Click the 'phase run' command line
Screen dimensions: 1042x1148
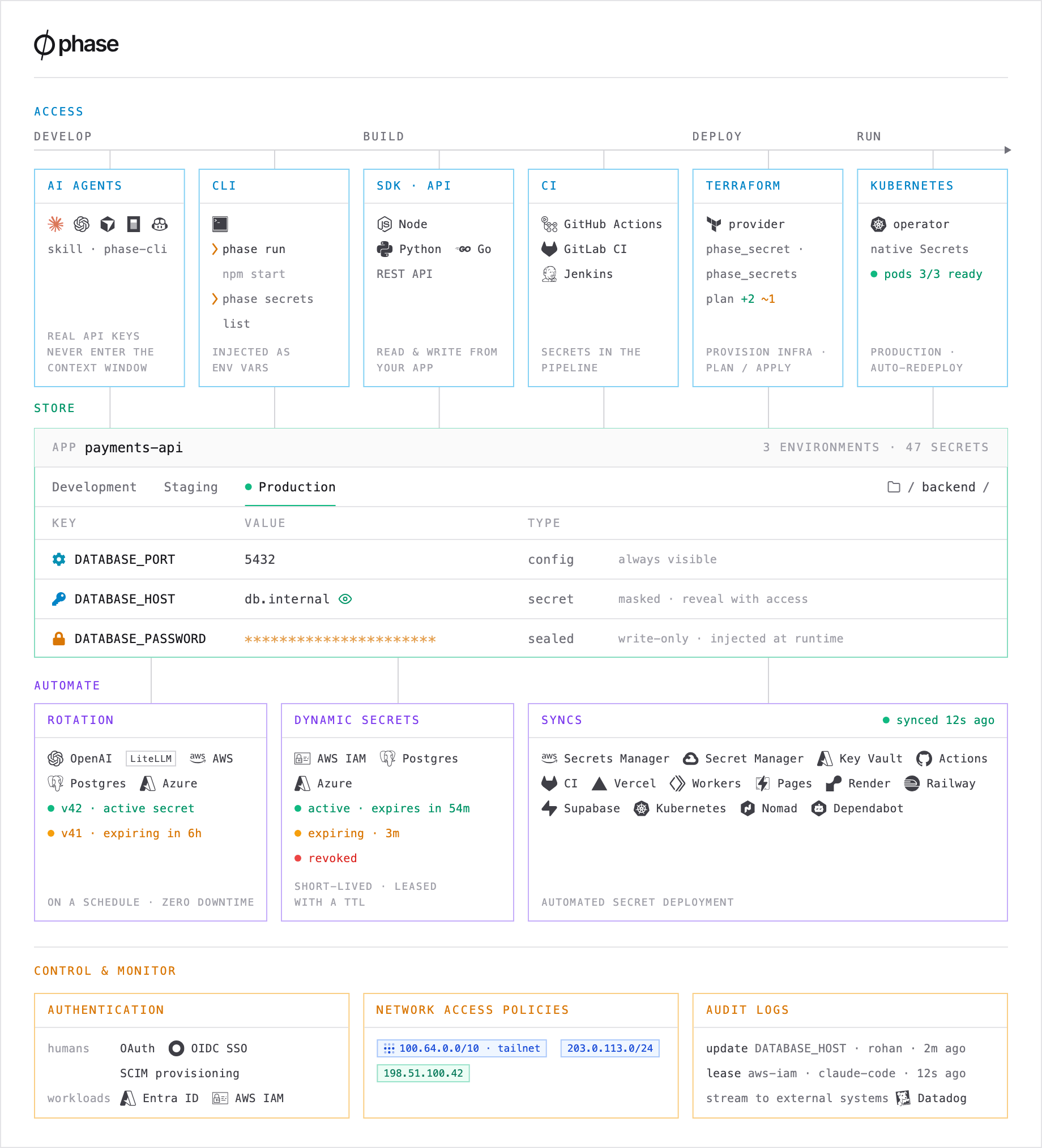click(x=249, y=249)
